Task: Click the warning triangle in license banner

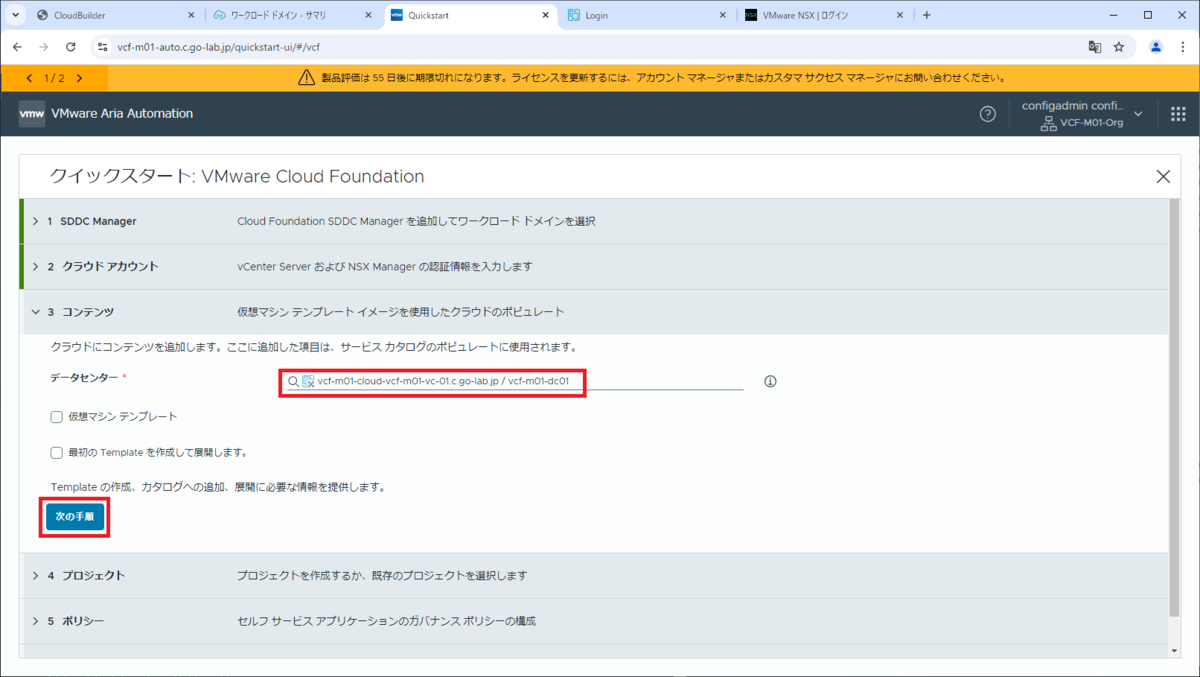Action: [x=307, y=78]
